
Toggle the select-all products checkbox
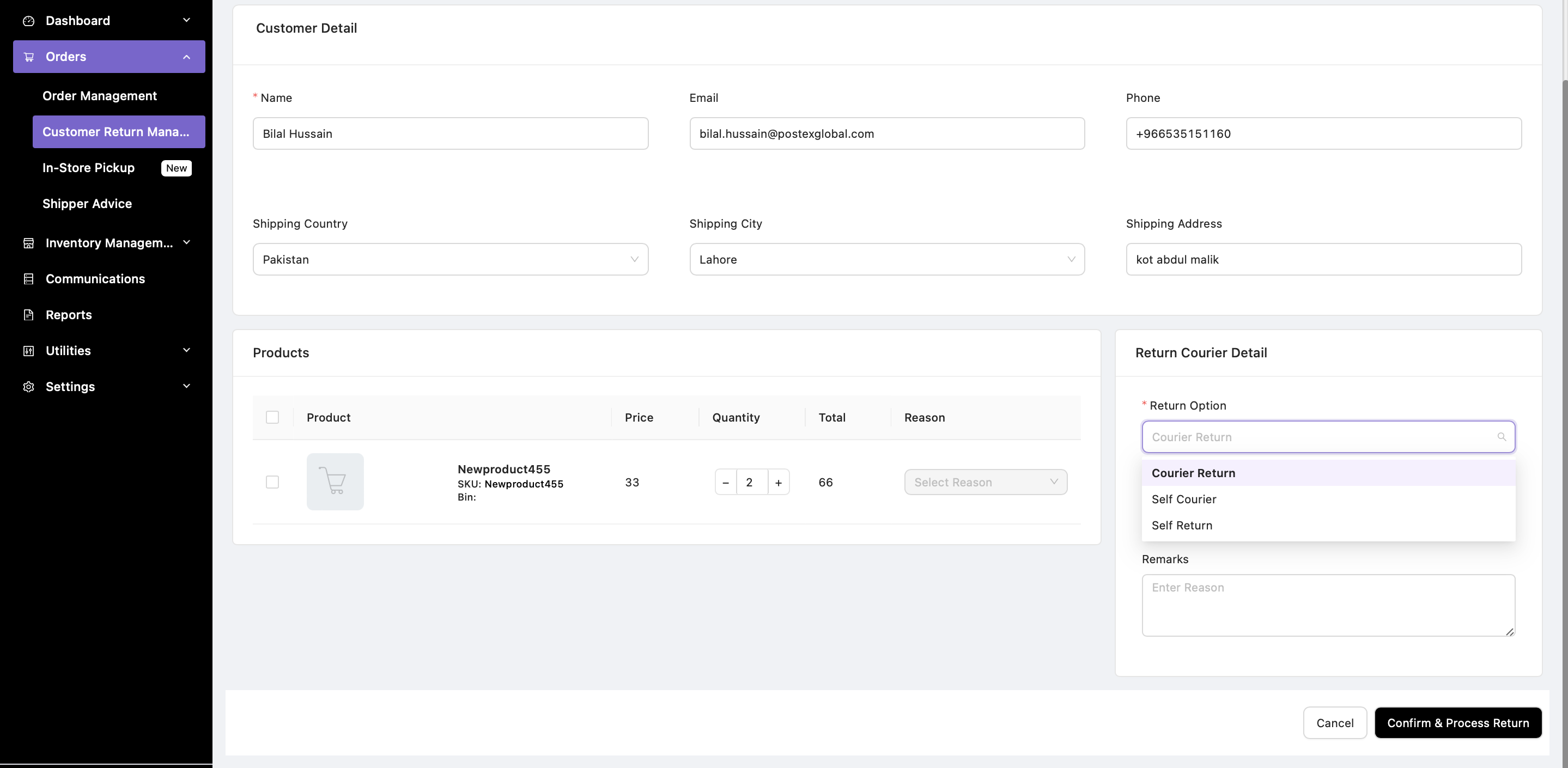[272, 417]
